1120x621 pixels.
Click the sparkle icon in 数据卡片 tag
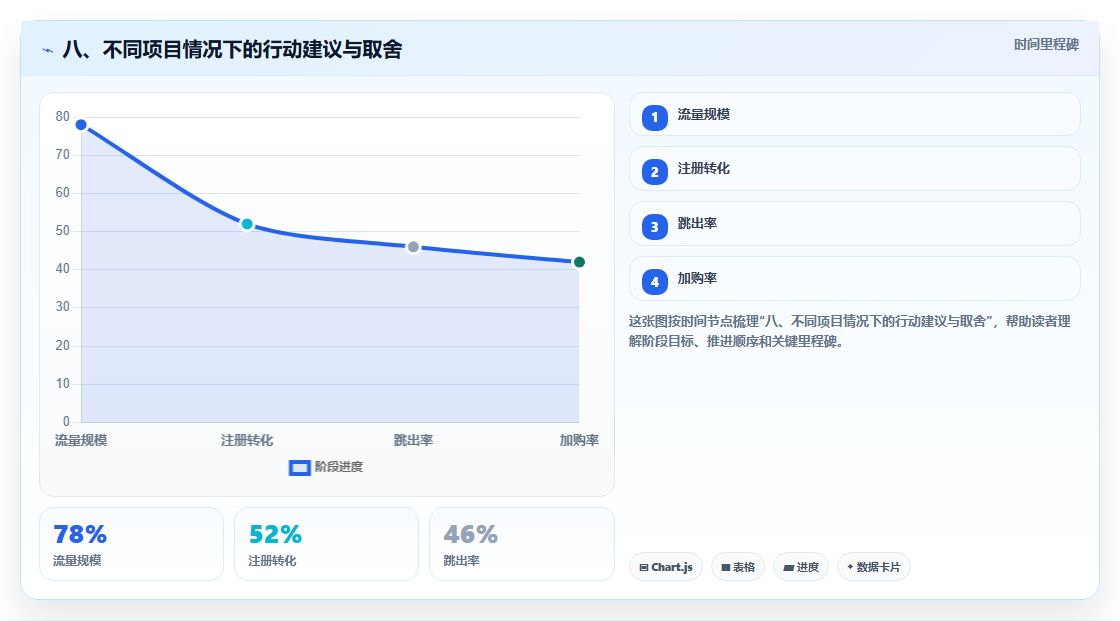coord(850,567)
